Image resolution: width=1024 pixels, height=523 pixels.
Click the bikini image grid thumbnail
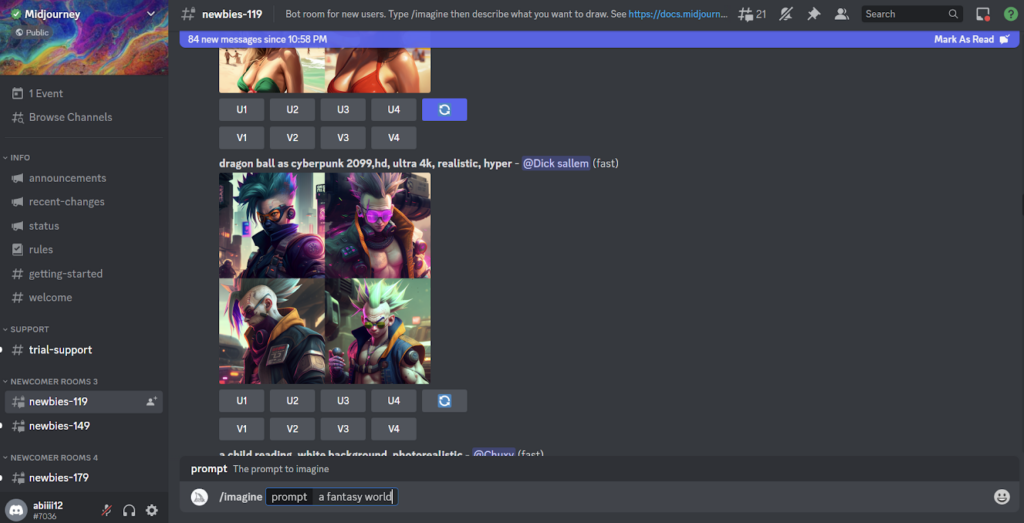pos(325,71)
